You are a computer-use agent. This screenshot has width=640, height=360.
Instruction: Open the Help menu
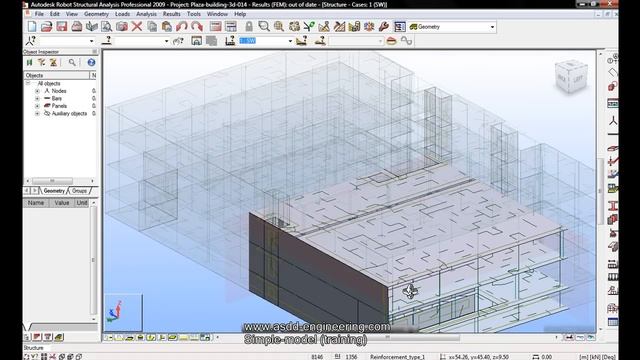240,14
